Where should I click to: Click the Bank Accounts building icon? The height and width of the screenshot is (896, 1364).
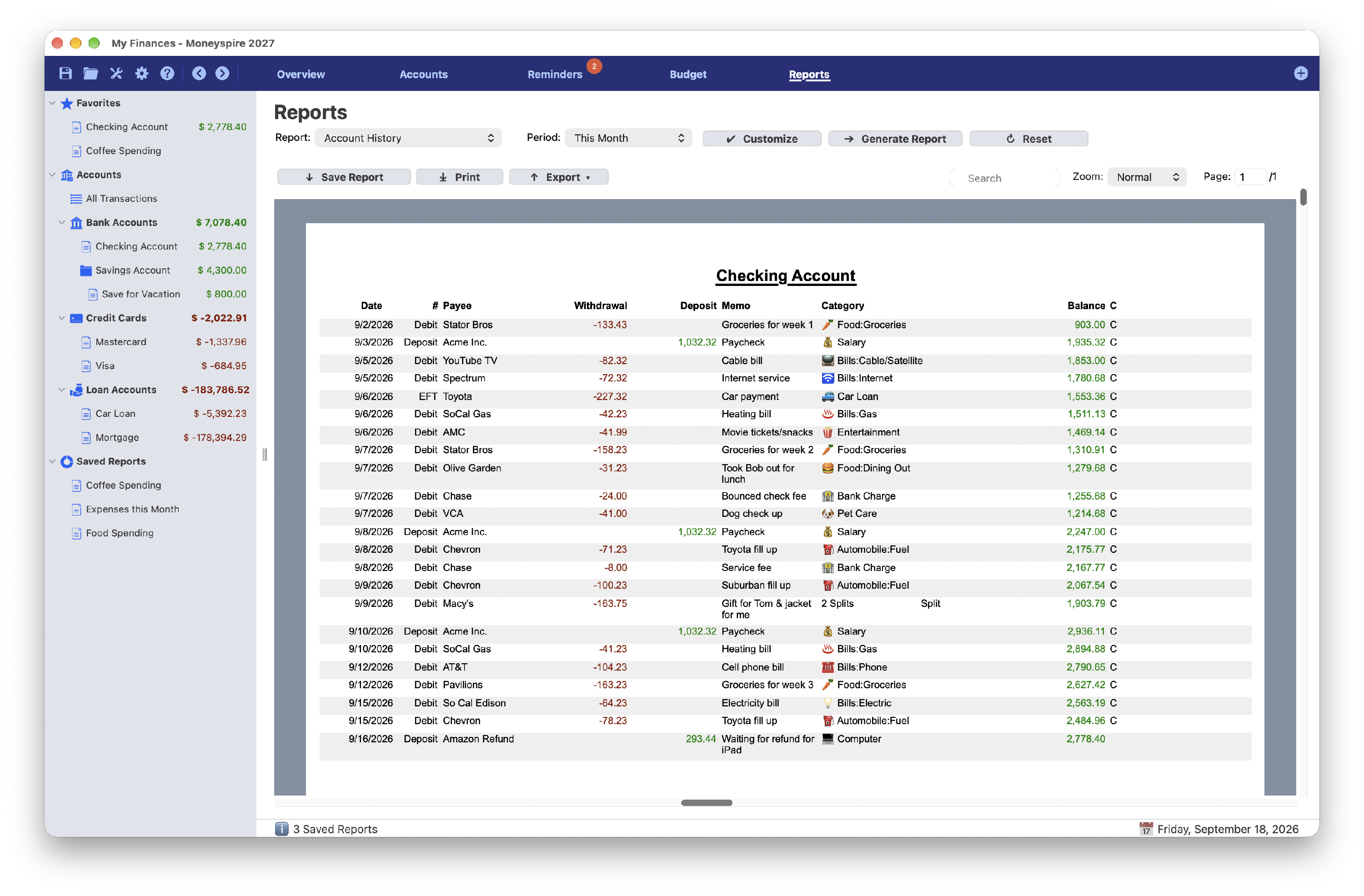pyautogui.click(x=76, y=223)
